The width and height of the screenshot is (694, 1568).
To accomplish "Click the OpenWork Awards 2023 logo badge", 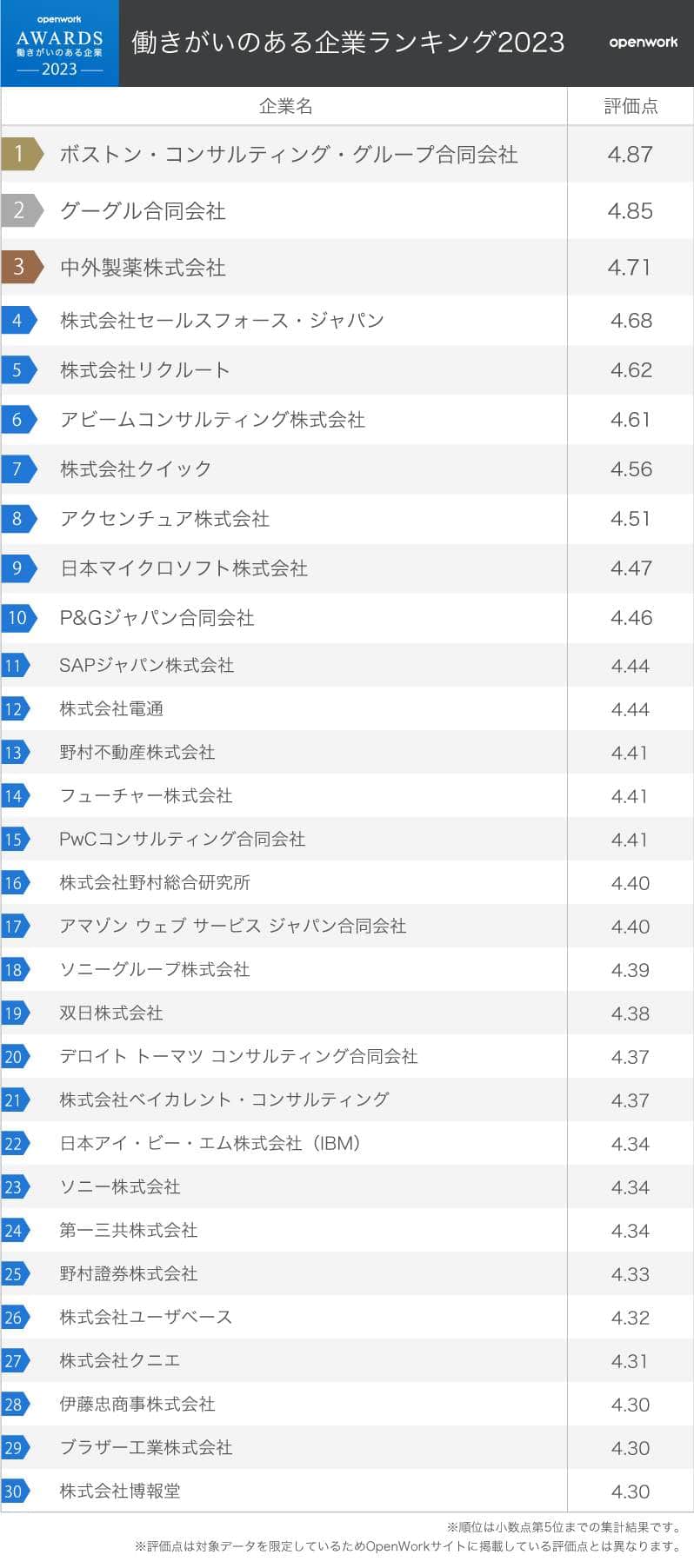I will tap(59, 43).
